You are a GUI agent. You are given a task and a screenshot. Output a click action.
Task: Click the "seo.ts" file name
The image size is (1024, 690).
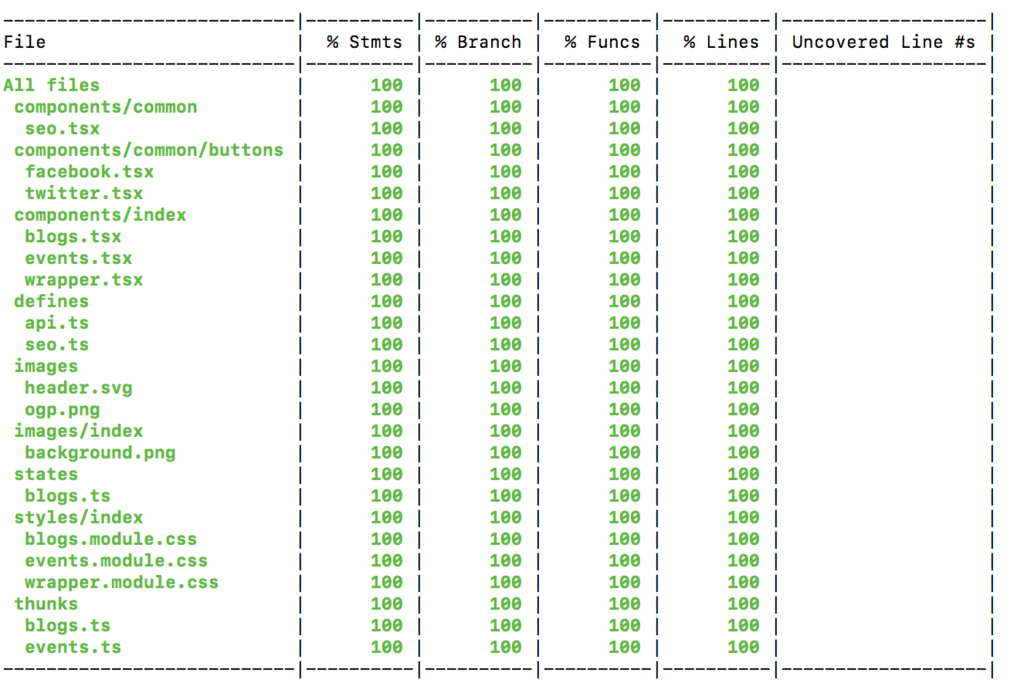[57, 344]
